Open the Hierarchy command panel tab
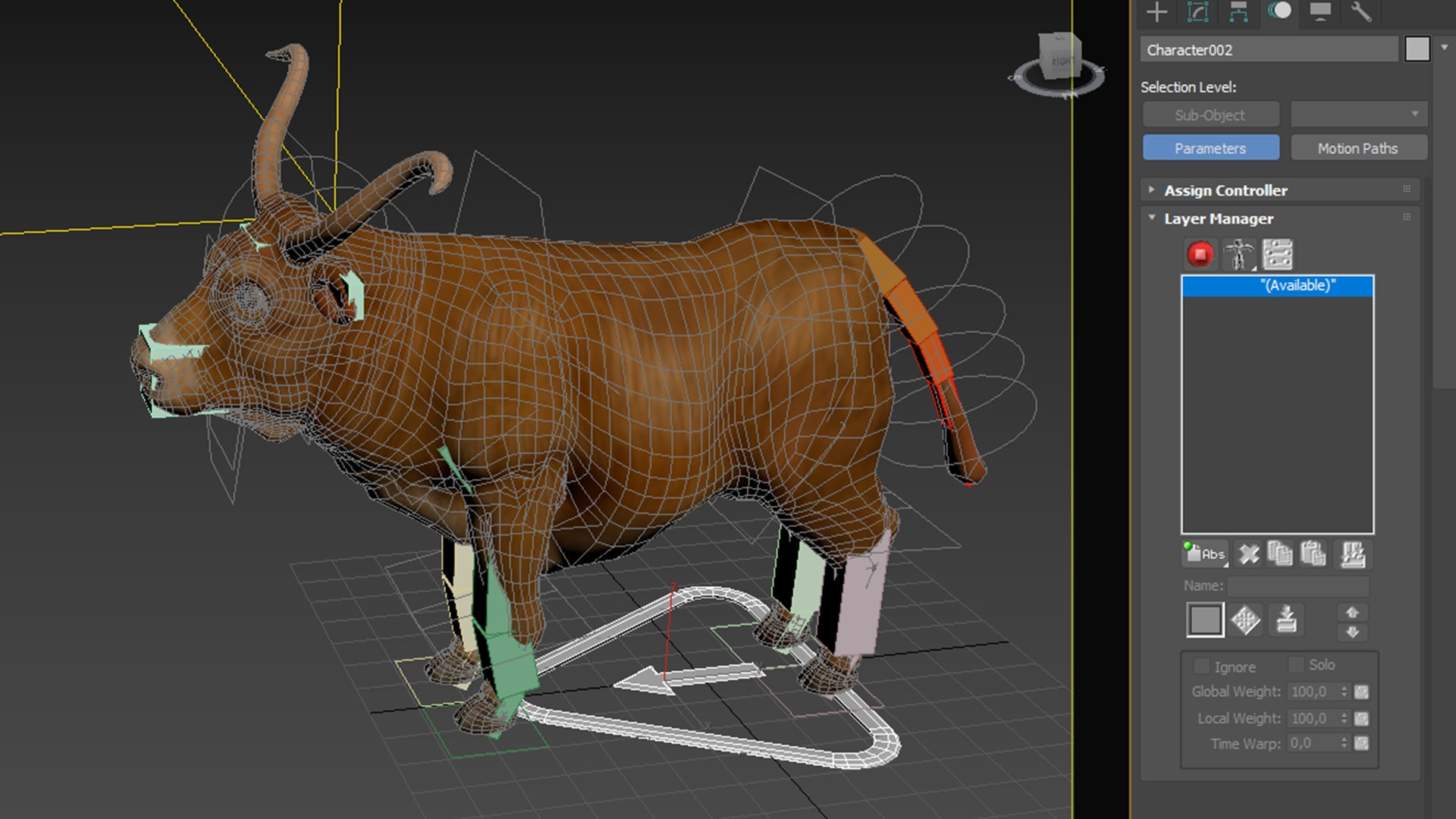The height and width of the screenshot is (819, 1456). click(x=1238, y=11)
